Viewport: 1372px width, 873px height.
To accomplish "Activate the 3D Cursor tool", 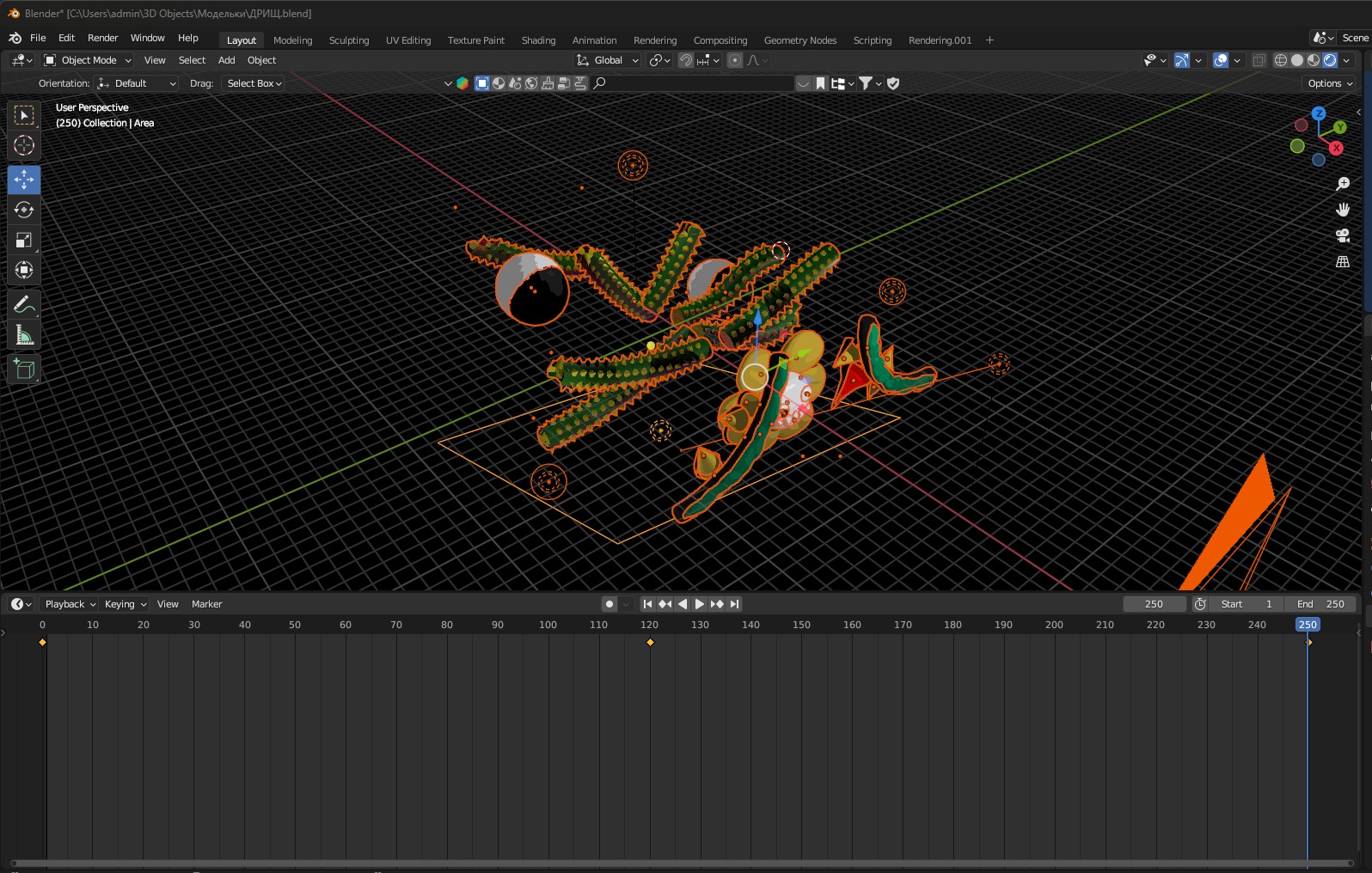I will tap(24, 145).
